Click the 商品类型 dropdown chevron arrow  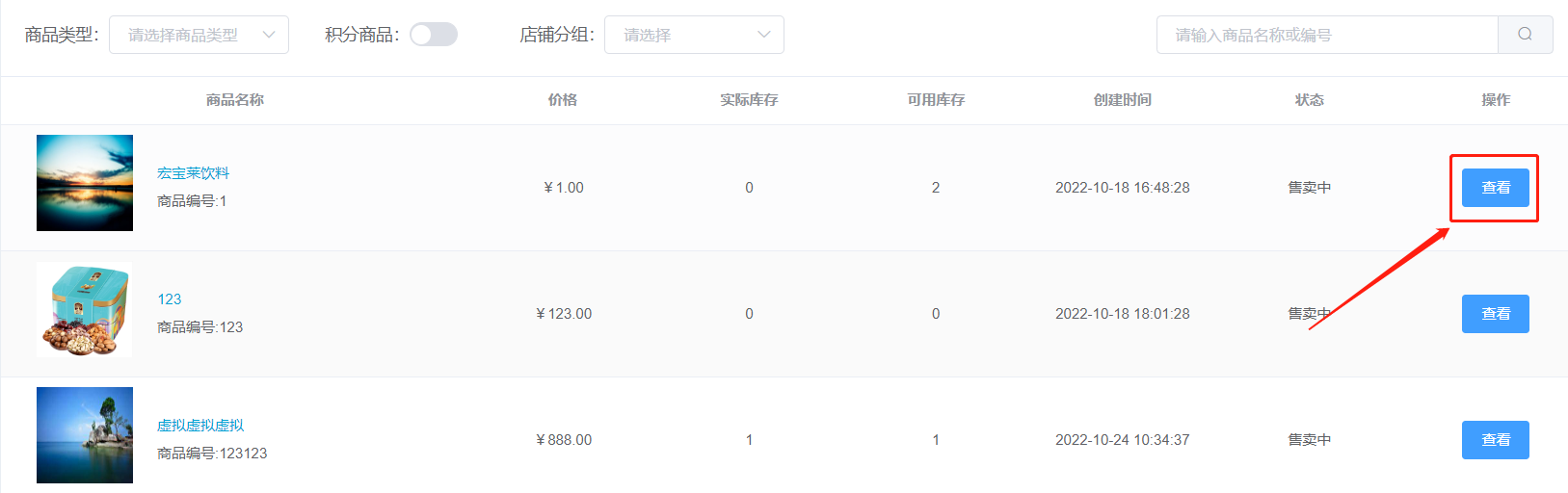(x=269, y=35)
